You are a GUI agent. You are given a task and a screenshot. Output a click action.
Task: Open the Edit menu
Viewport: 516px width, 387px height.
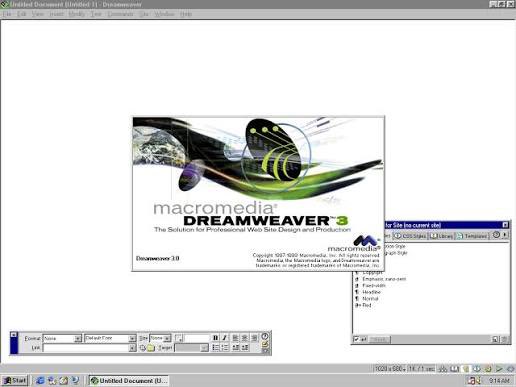pos(22,14)
